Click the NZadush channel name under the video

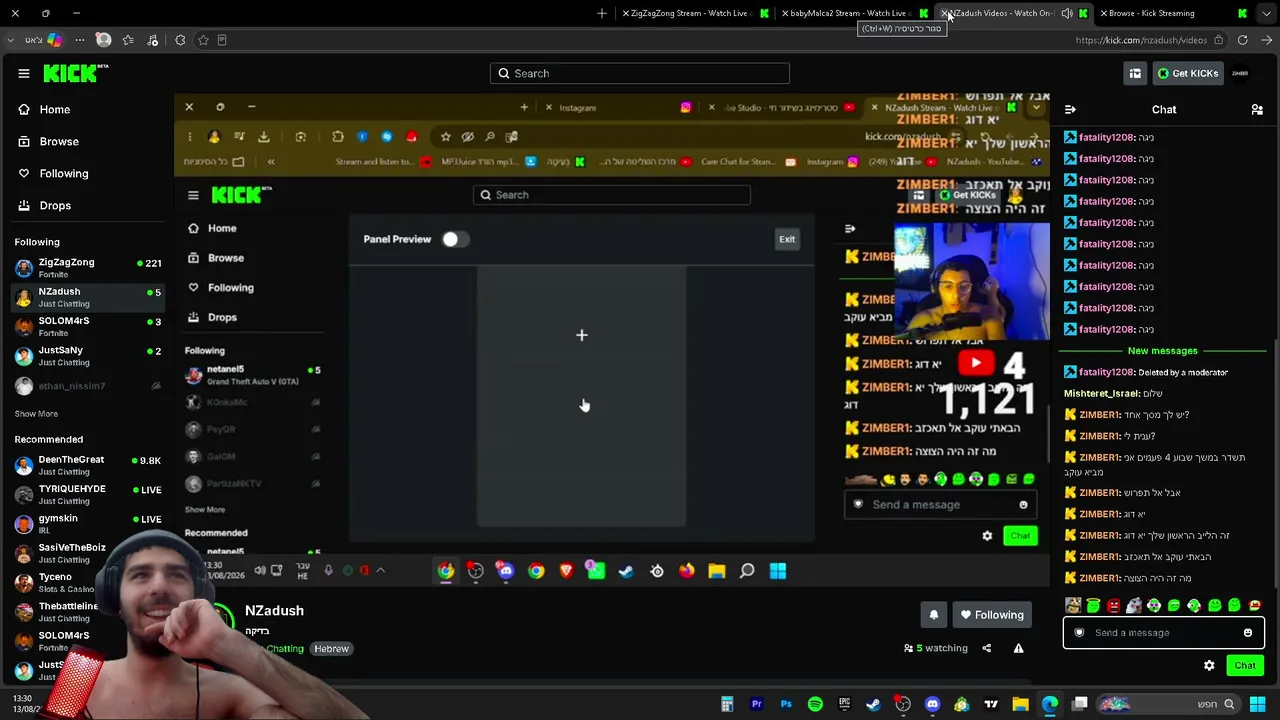point(274,610)
